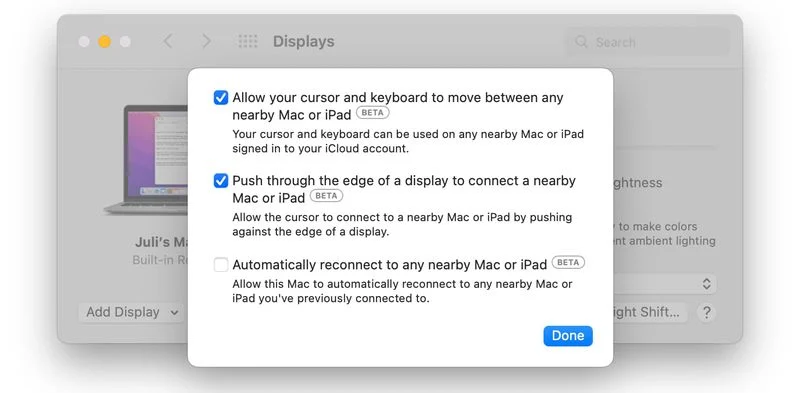Uncheck Push through the edge of display
The height and width of the screenshot is (393, 800).
[x=221, y=181]
